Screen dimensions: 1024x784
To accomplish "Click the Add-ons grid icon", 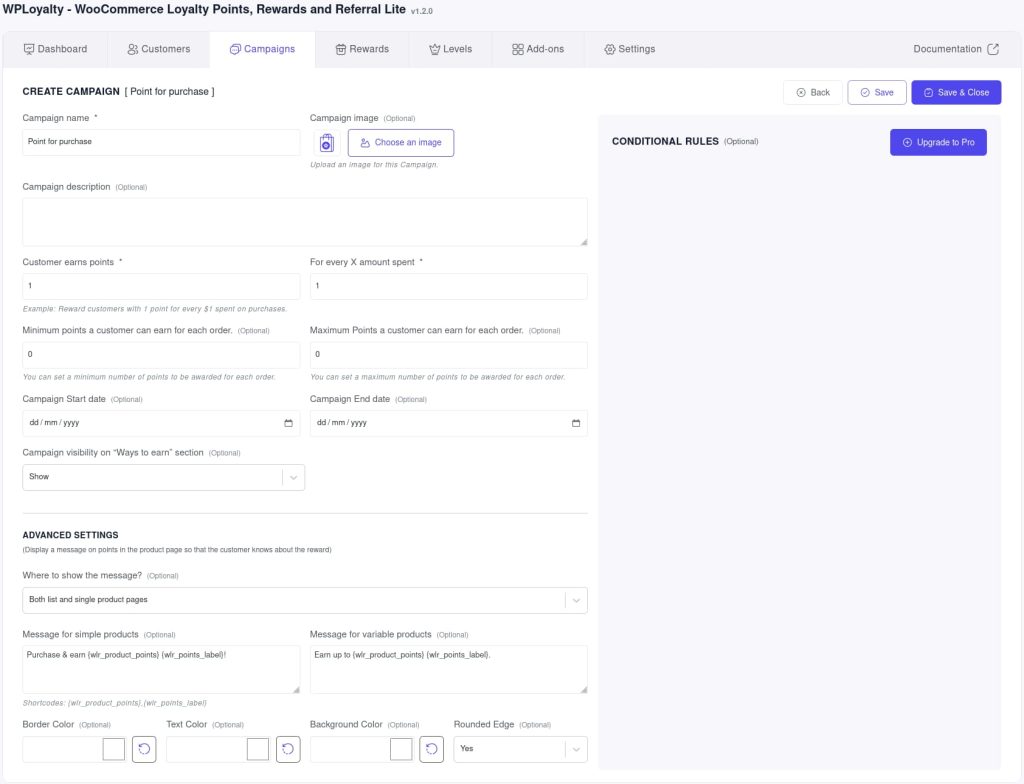I will (518, 48).
